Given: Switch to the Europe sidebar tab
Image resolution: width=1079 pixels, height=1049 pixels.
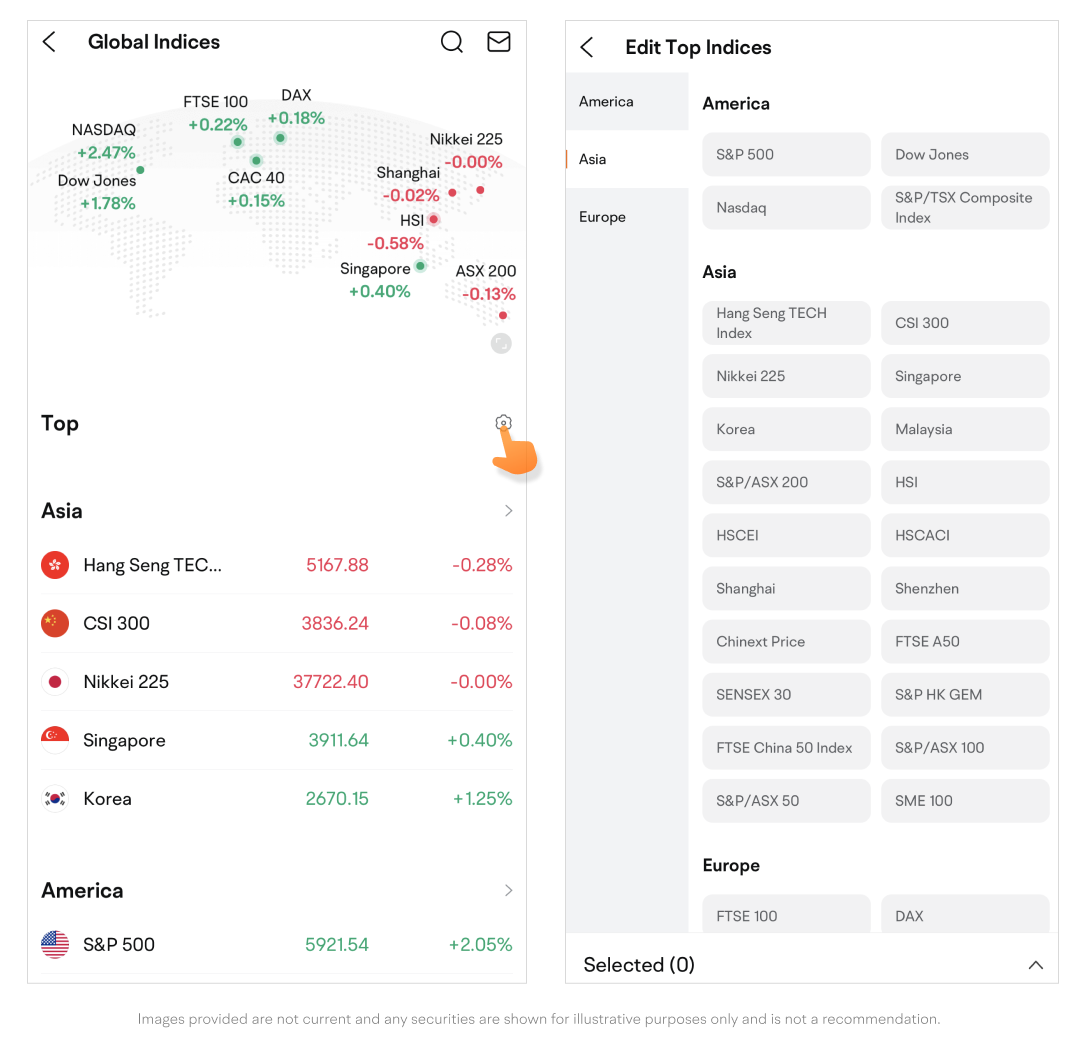Looking at the screenshot, I should (x=603, y=217).
